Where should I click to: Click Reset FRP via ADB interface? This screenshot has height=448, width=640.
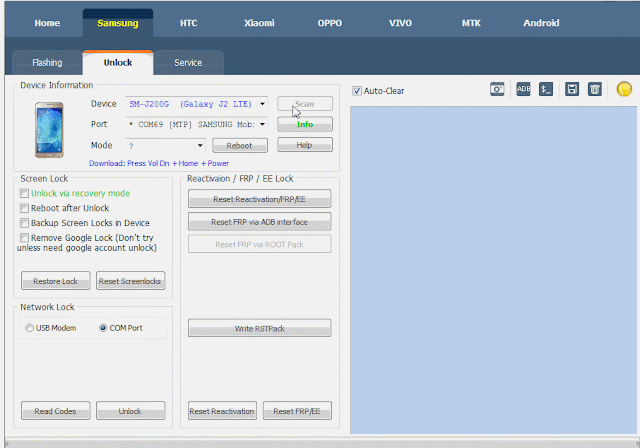point(260,222)
